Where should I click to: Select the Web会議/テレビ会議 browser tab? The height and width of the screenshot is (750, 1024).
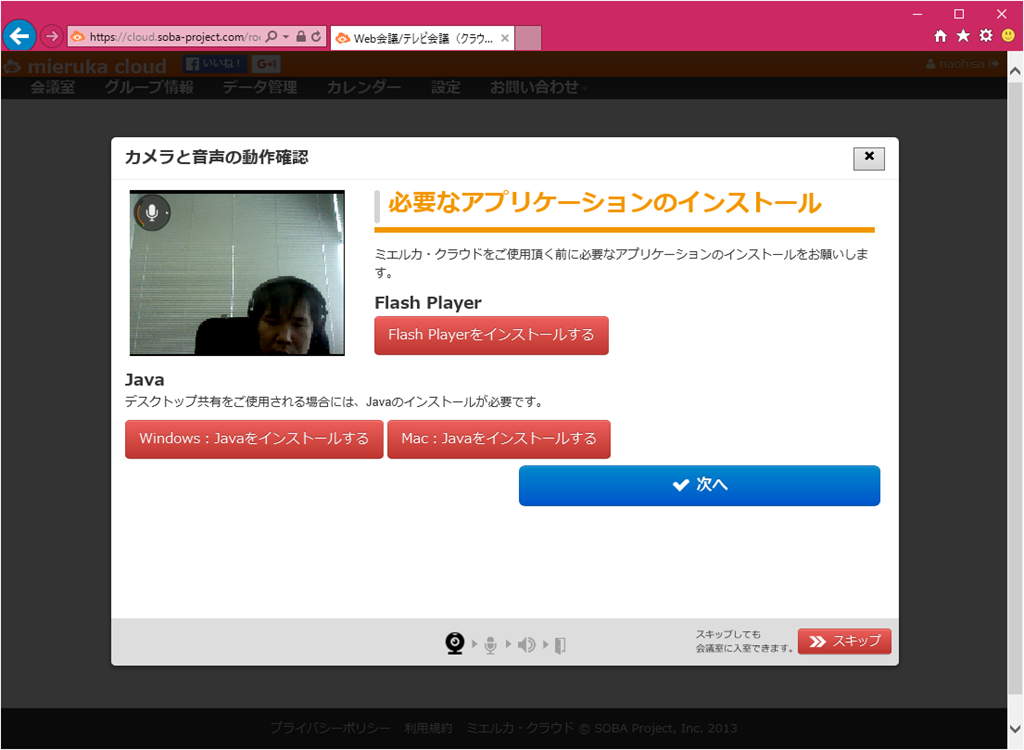(x=422, y=39)
